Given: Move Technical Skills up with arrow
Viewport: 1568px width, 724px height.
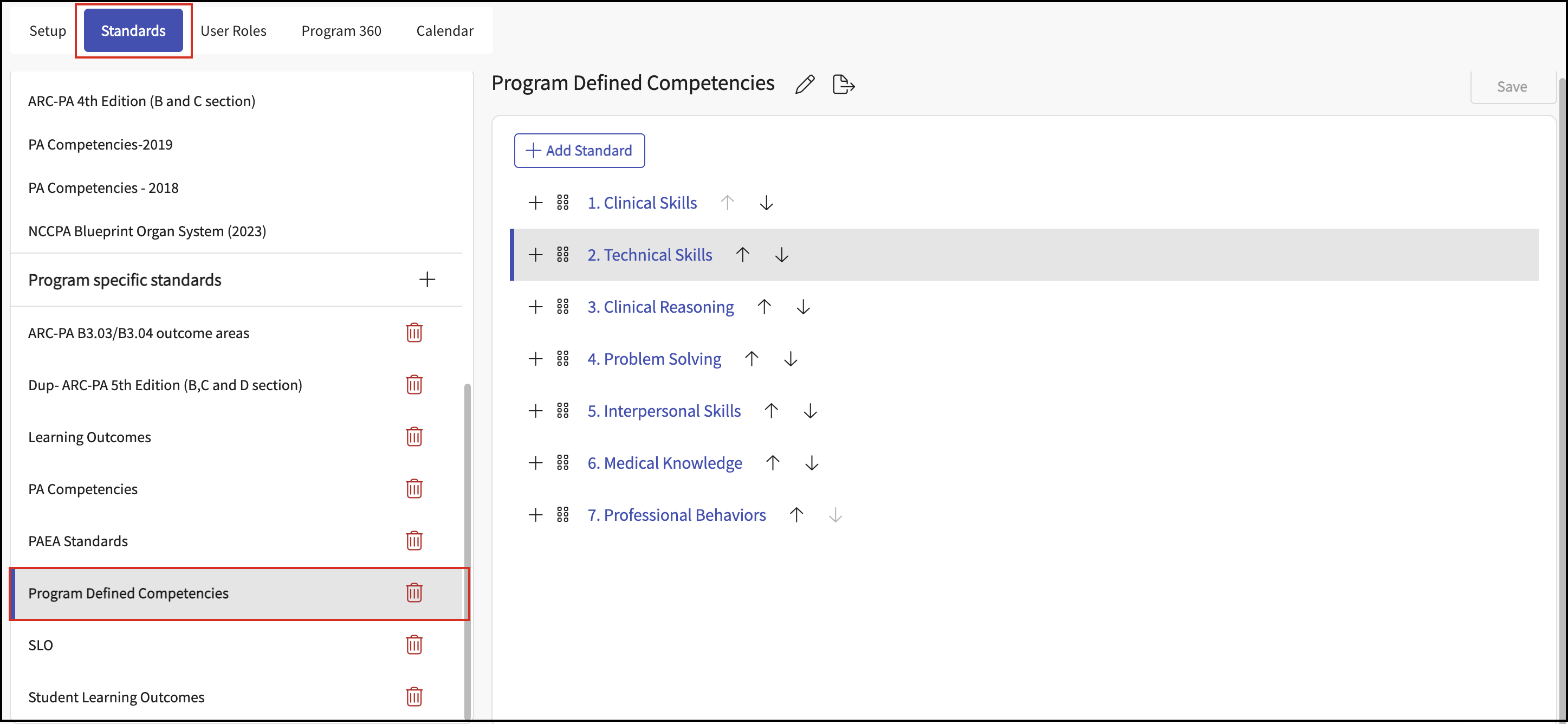Looking at the screenshot, I should click(742, 255).
